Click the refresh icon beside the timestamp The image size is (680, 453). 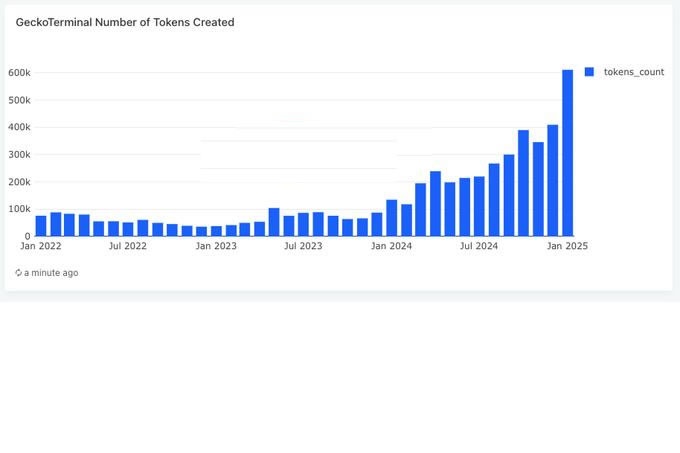tap(19, 273)
